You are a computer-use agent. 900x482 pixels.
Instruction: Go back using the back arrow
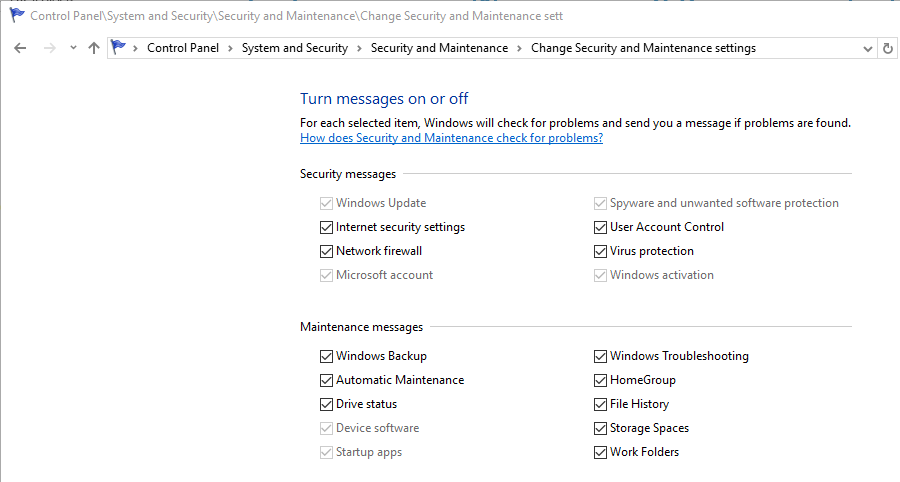pos(20,48)
